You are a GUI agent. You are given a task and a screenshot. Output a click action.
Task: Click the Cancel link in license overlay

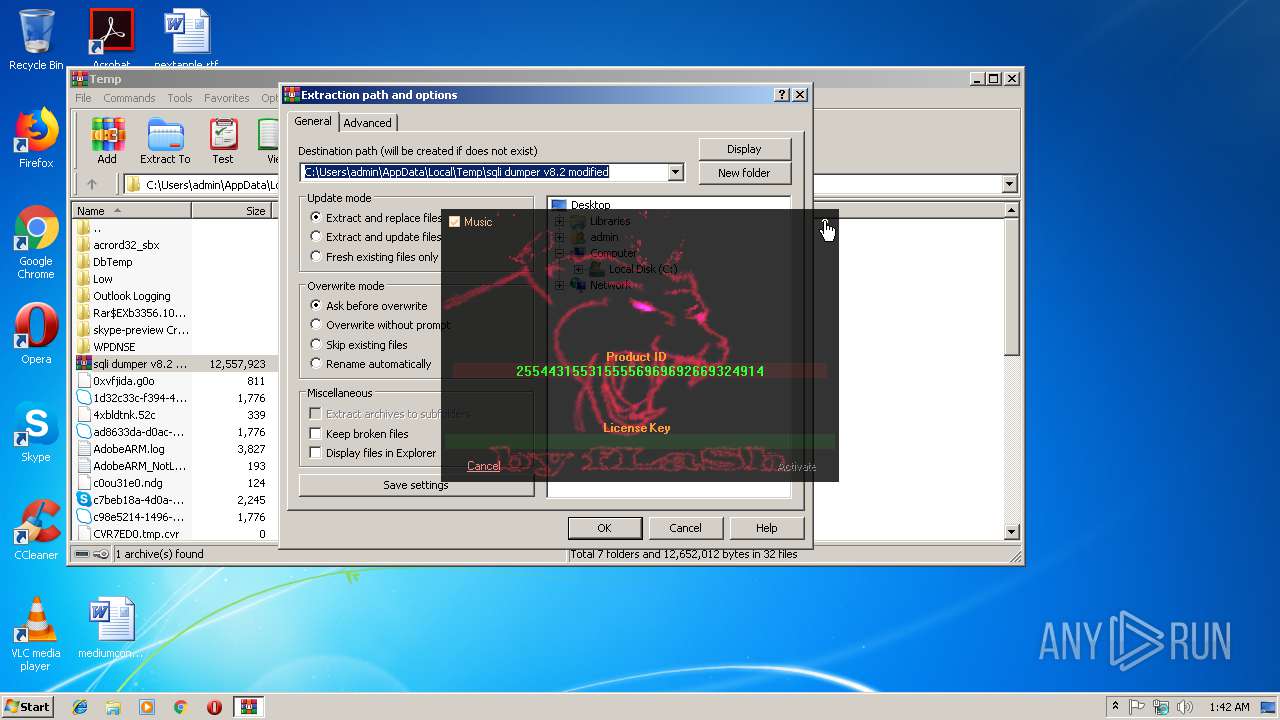pyautogui.click(x=483, y=466)
